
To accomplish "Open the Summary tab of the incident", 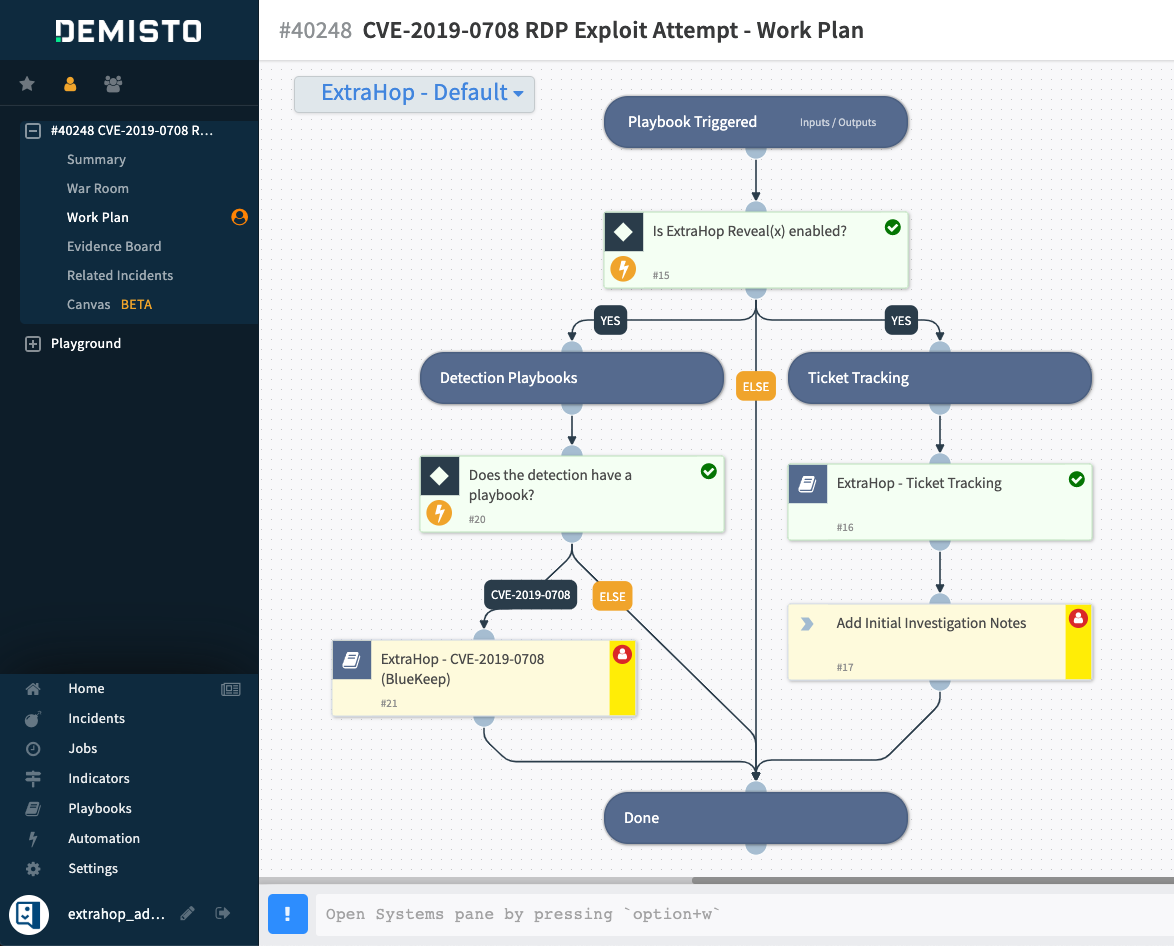I will click(96, 160).
